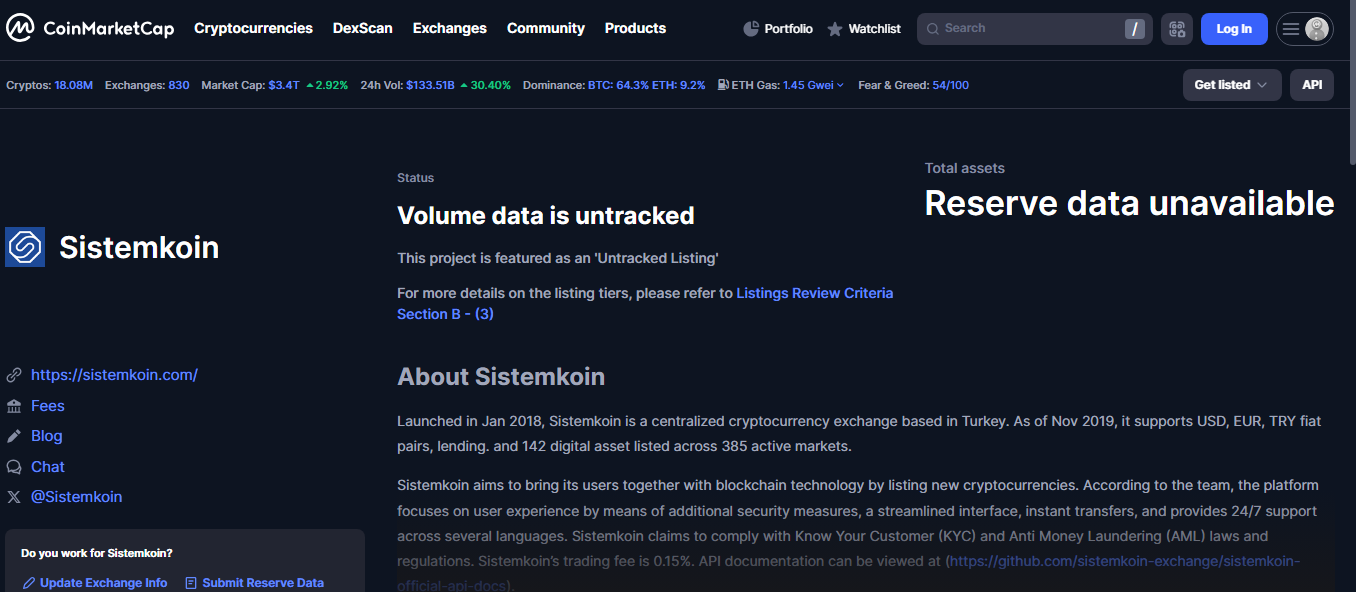Open the Products menu
The width and height of the screenshot is (1356, 592).
click(635, 28)
